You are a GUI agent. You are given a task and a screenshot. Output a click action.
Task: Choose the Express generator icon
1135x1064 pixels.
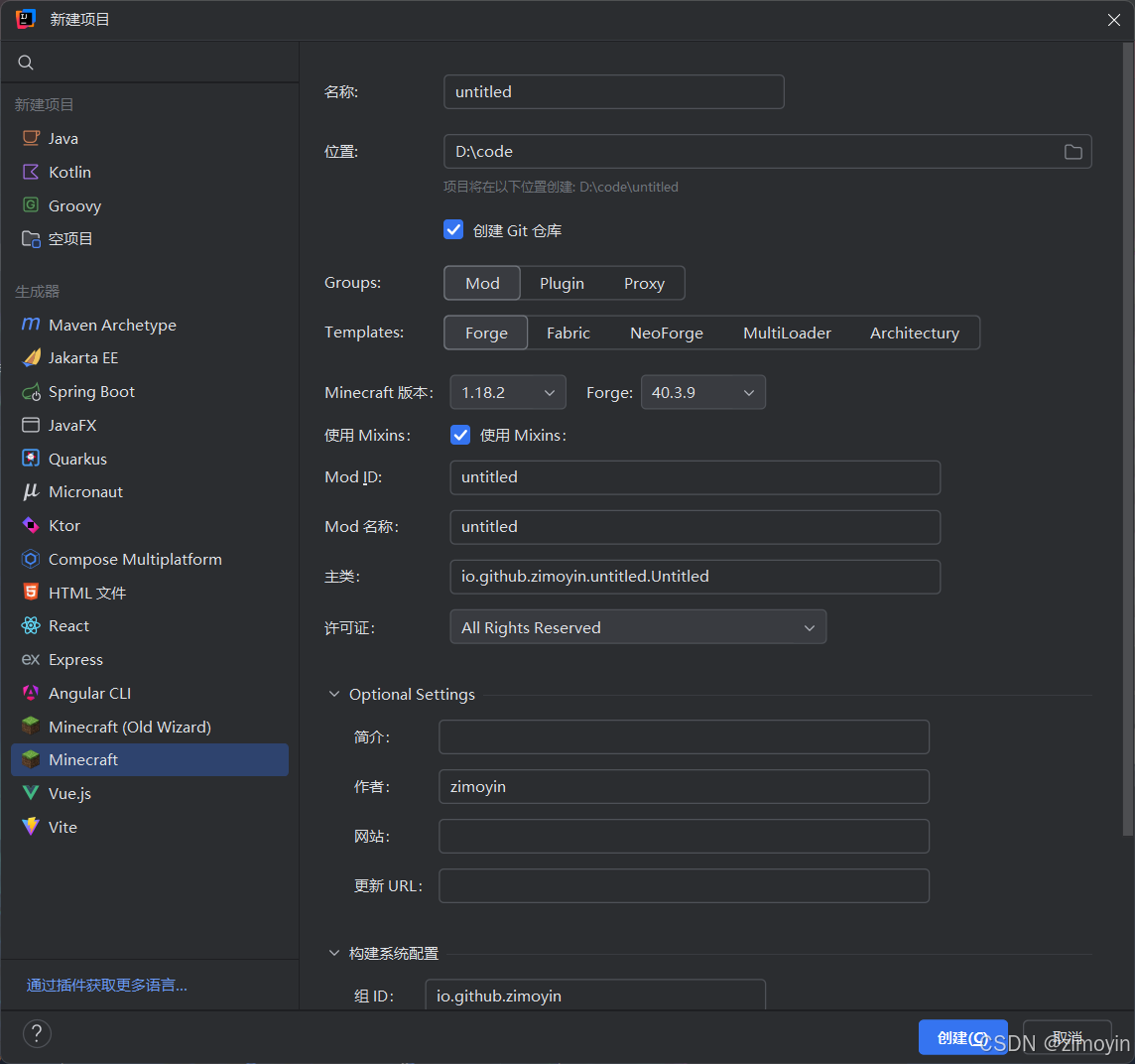click(31, 659)
